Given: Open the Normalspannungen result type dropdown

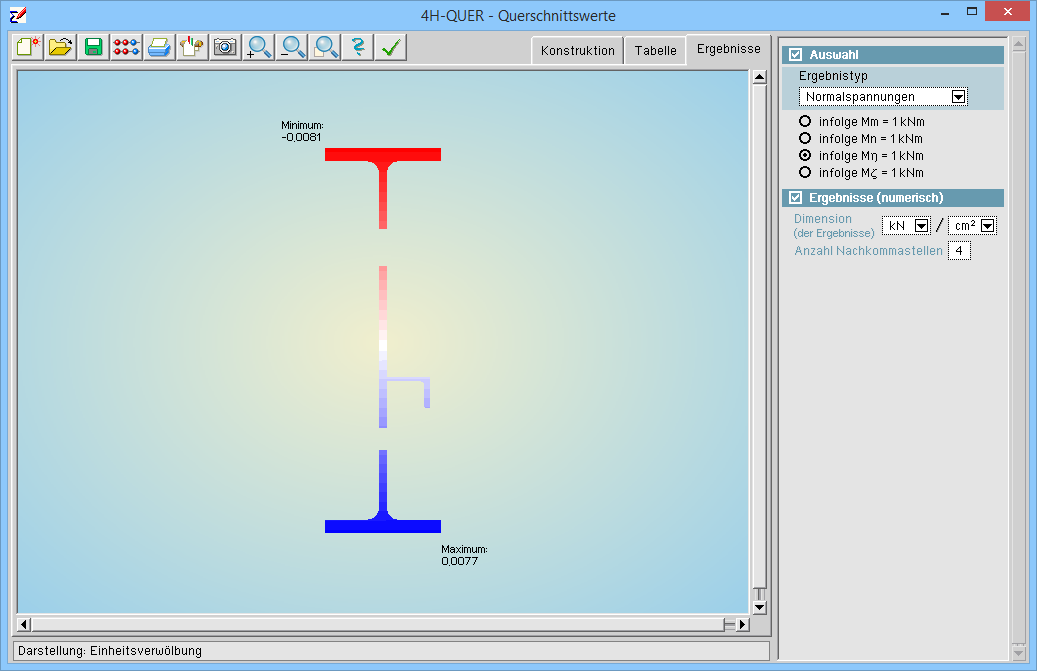Looking at the screenshot, I should 958,97.
